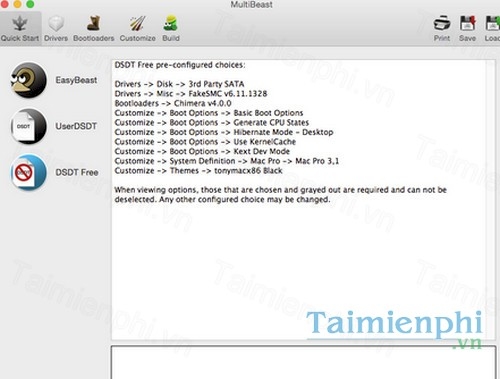500x379 pixels.
Task: Click the "Generate CPU States" line
Action: (x=212, y=122)
